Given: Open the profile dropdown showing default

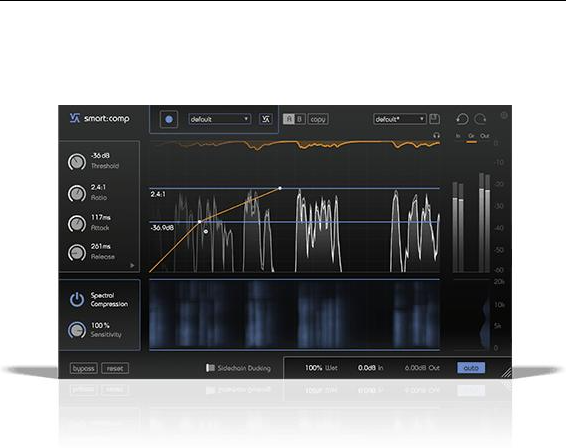Looking at the screenshot, I should (x=219, y=119).
